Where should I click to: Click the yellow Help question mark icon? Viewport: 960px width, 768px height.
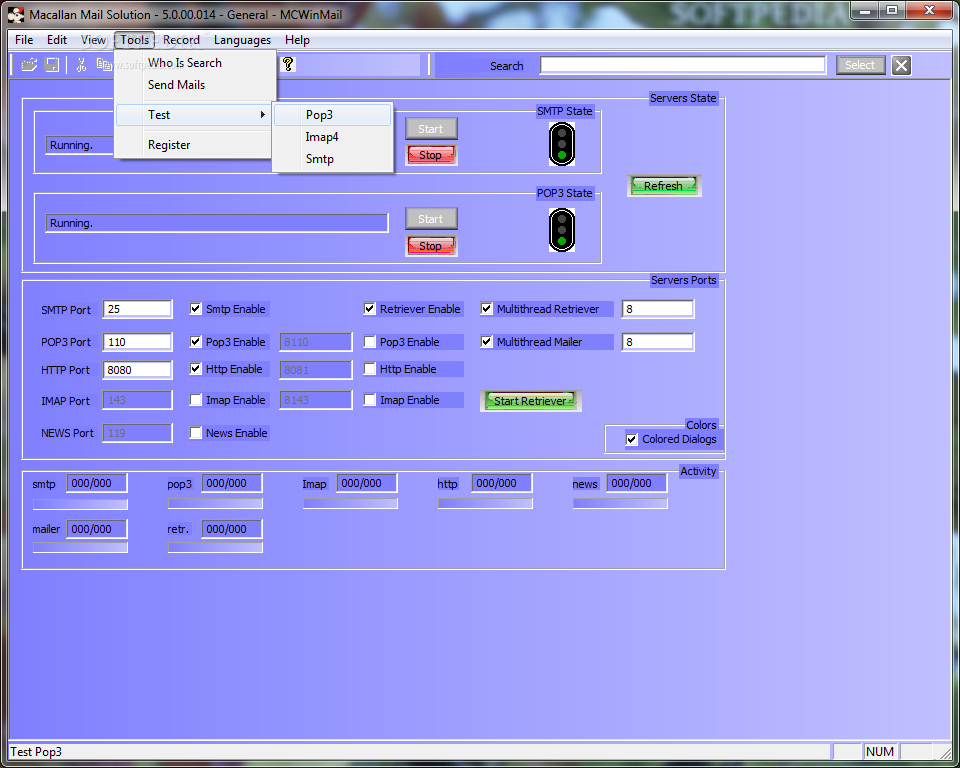pos(288,64)
